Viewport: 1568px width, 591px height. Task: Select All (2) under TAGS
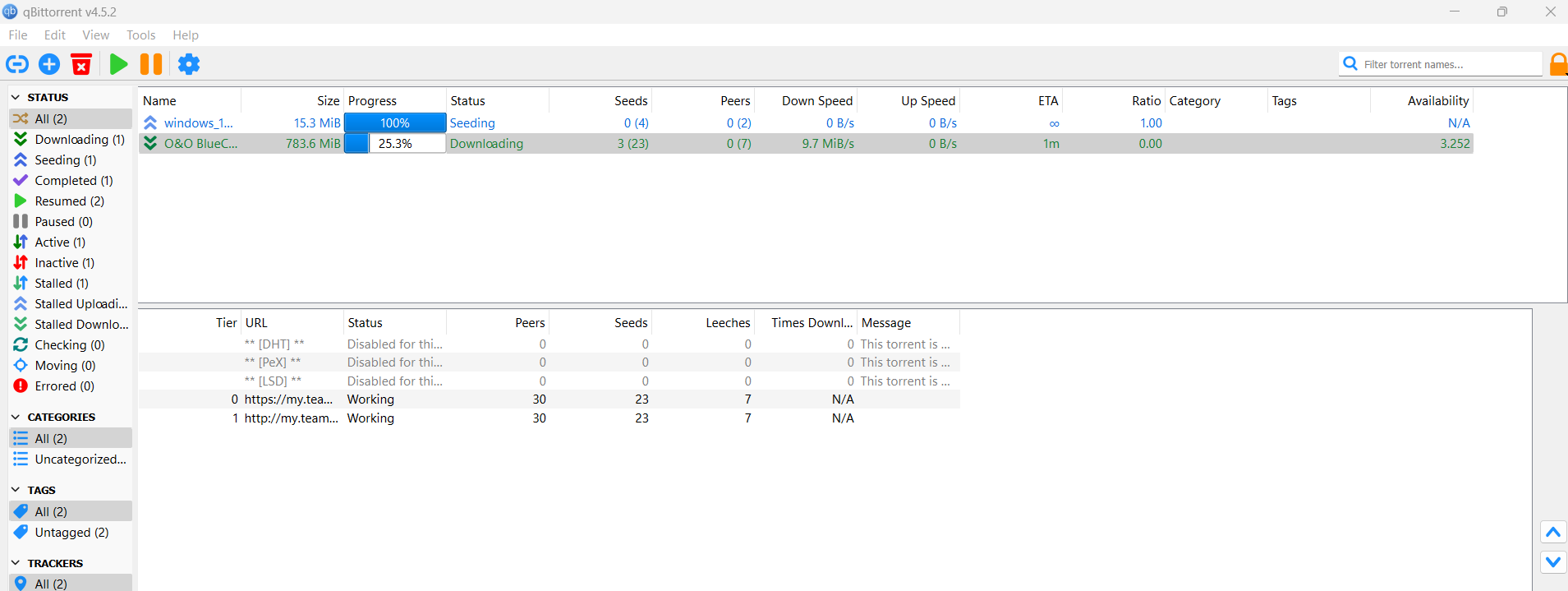[71, 511]
